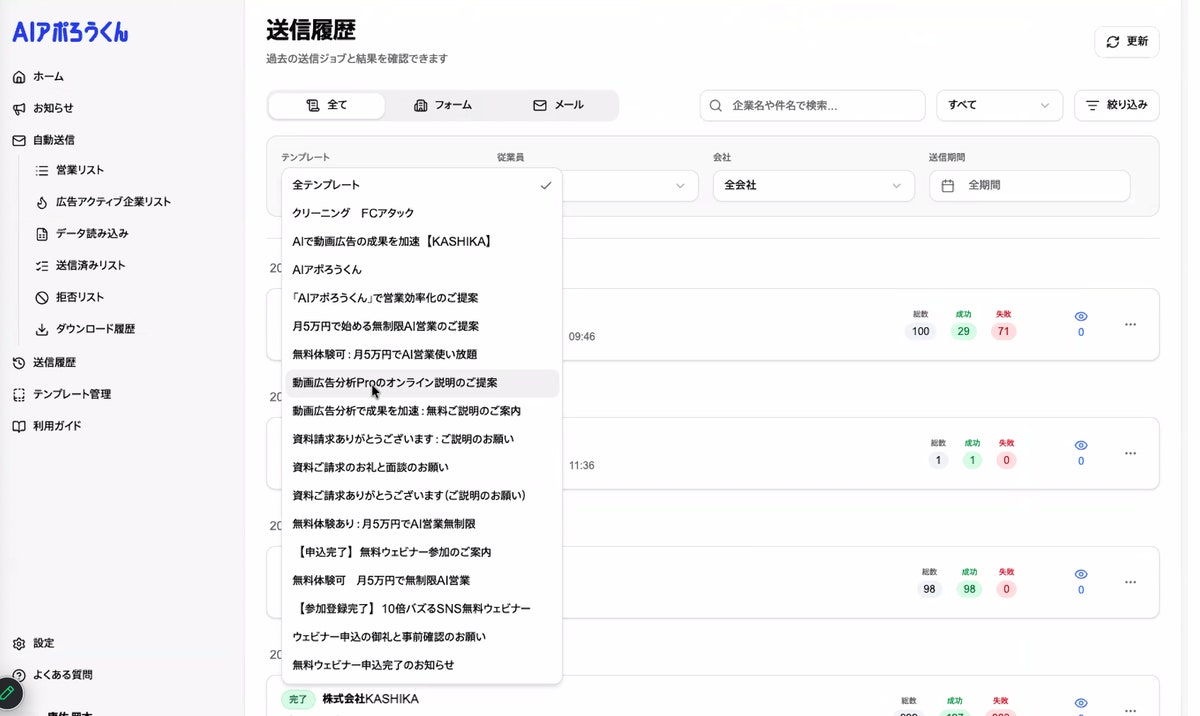Image resolution: width=1200 pixels, height=716 pixels.
Task: Click the 完了 status badge for KASHIKA
Action: 298,699
